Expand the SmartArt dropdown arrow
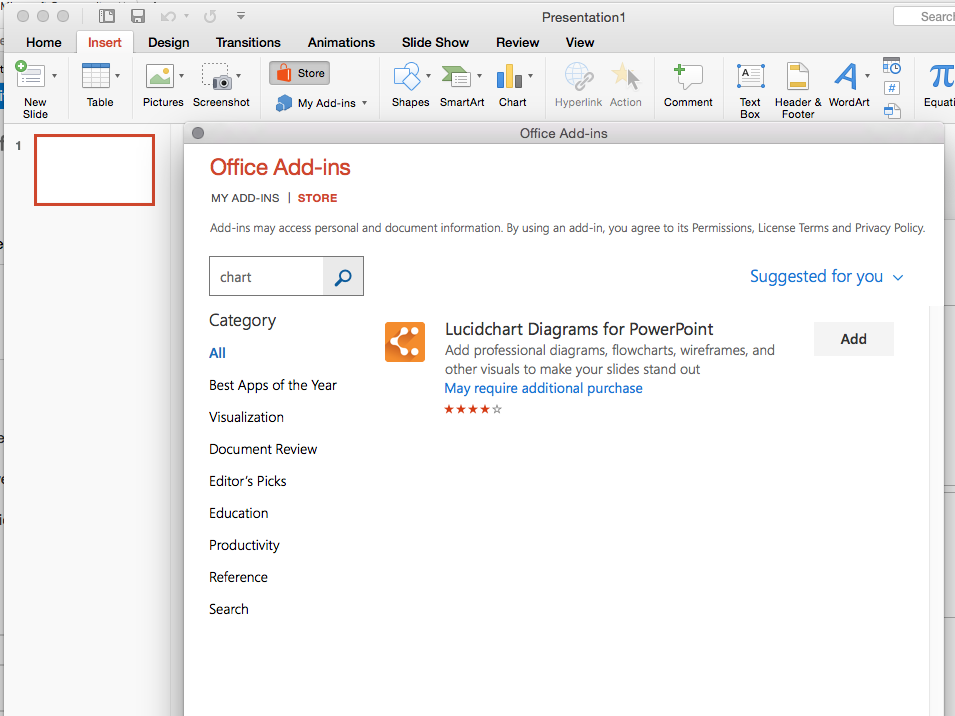Viewport: 955px width, 716px height. tap(479, 75)
